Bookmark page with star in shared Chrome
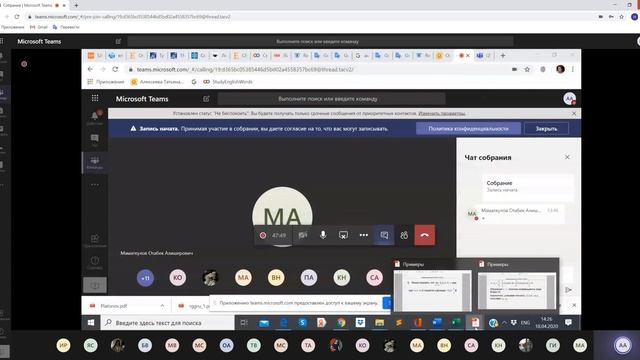This screenshot has width=640, height=360. (527, 69)
